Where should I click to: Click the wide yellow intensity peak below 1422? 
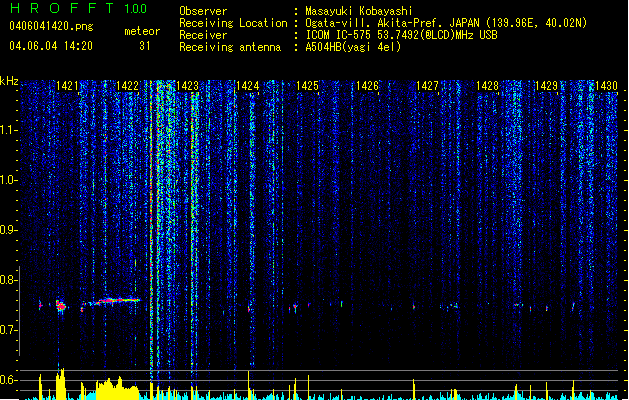point(118,388)
